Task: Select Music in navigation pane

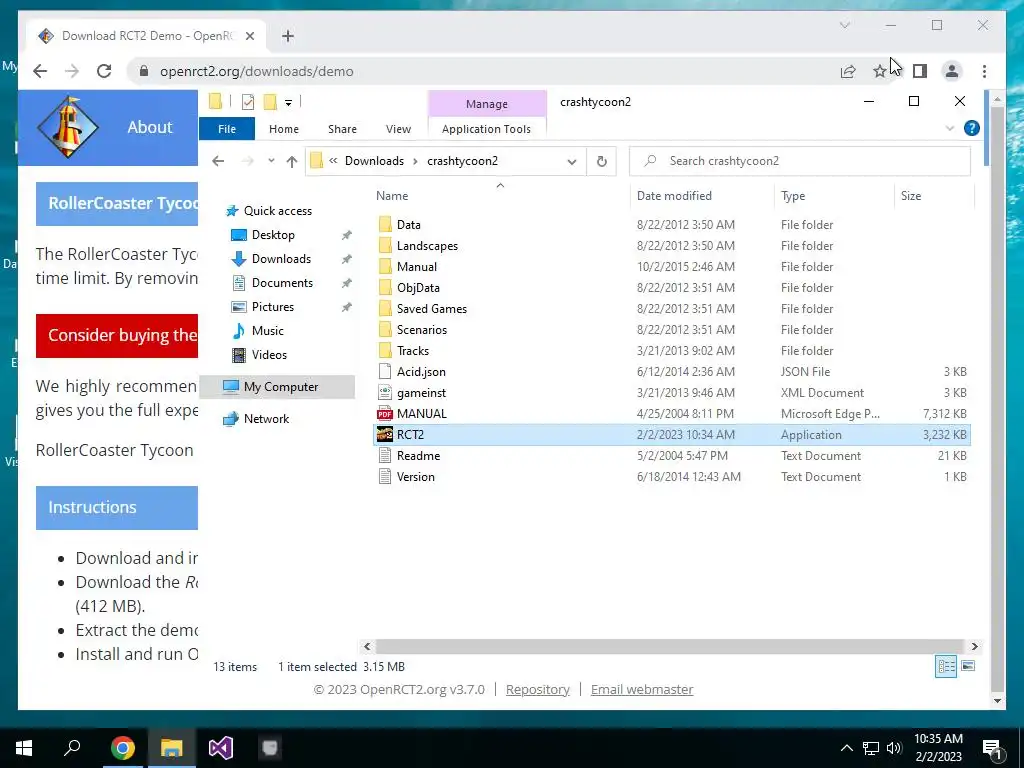Action: coord(267,330)
